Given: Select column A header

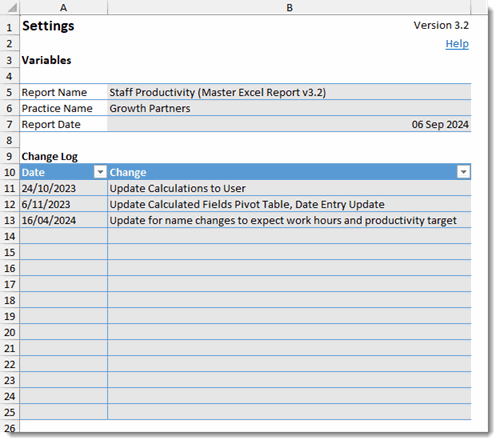Looking at the screenshot, I should (63, 7).
